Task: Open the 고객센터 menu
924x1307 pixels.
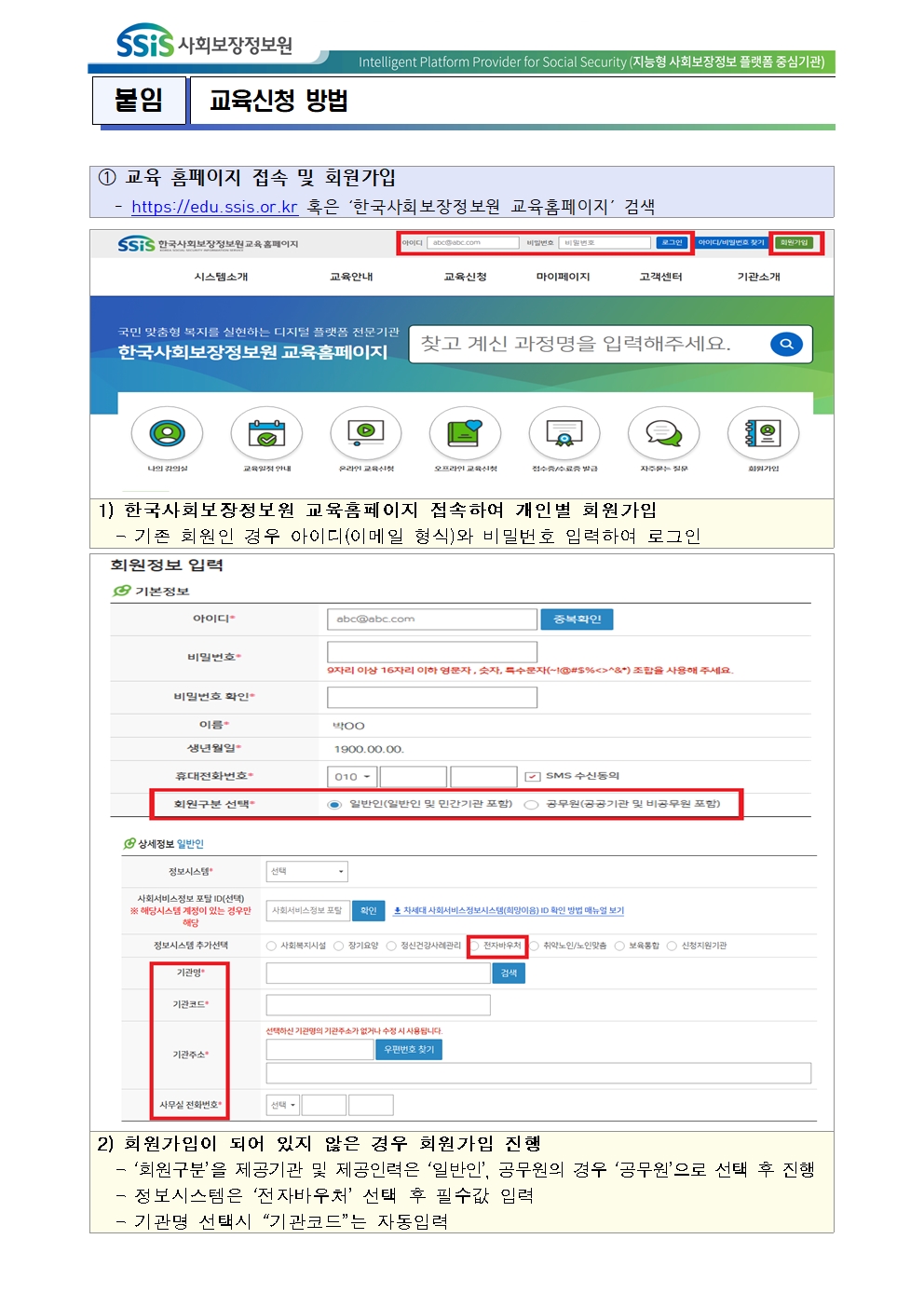Action: 660,277
